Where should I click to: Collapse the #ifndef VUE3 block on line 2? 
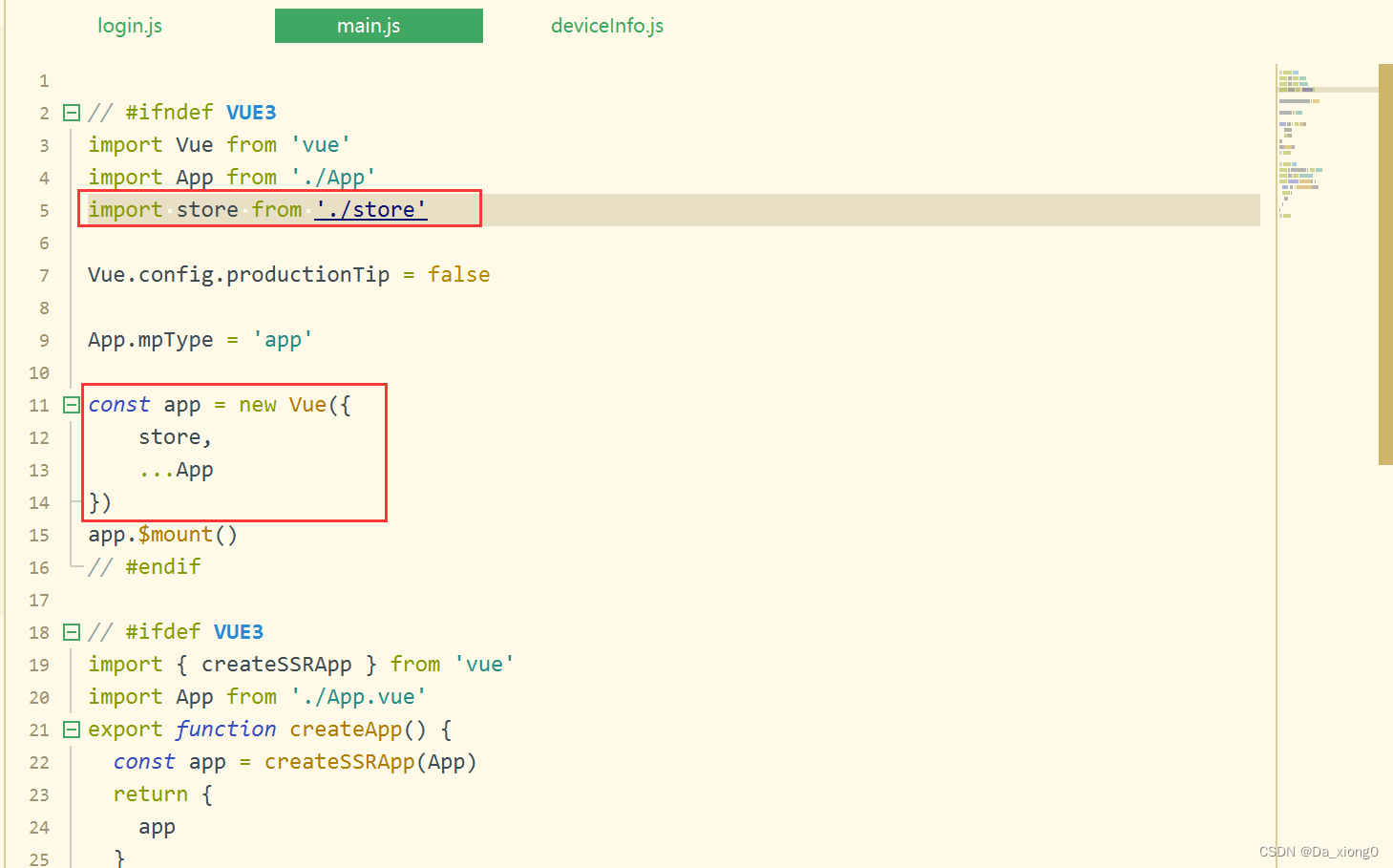tap(71, 113)
